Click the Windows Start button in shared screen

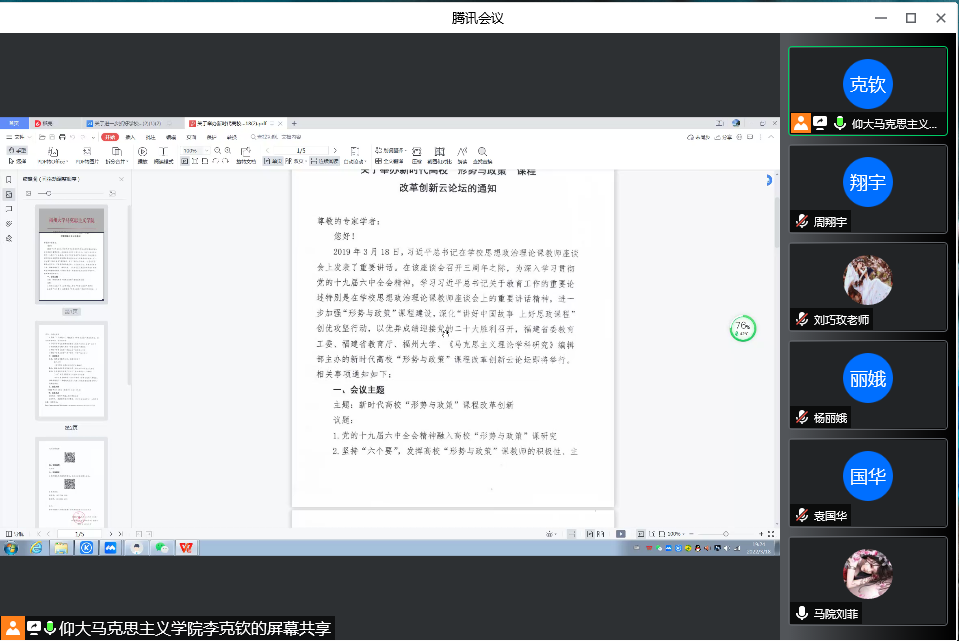(10, 547)
